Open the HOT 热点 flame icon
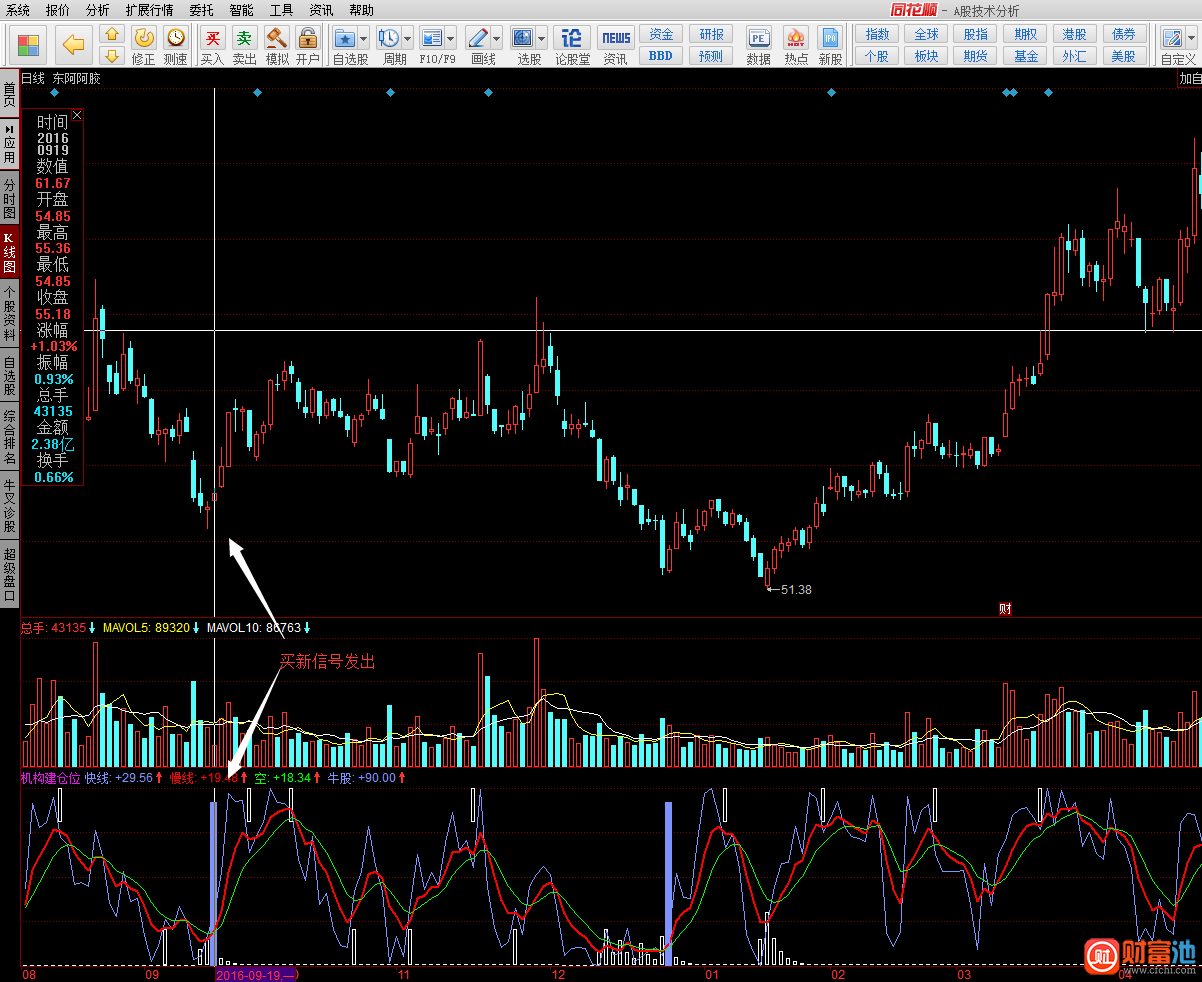The height and width of the screenshot is (982, 1202). (796, 38)
